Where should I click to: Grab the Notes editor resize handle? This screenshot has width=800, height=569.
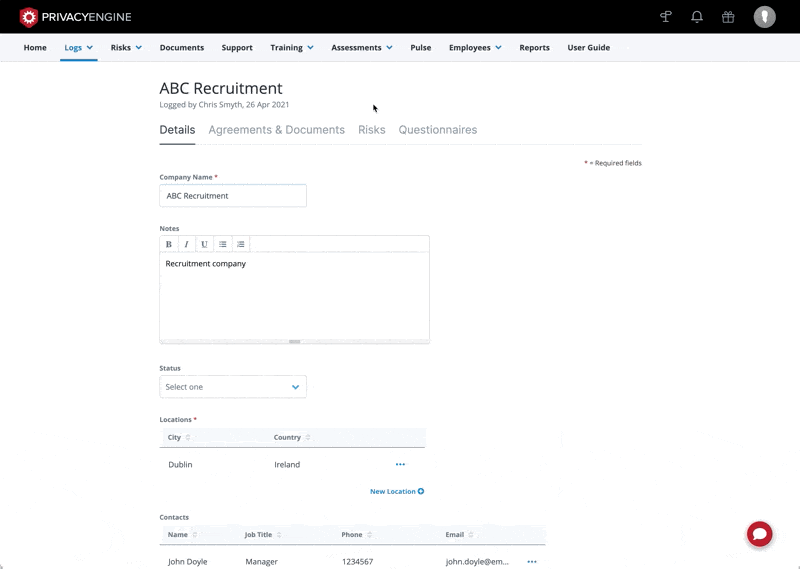pos(294,341)
